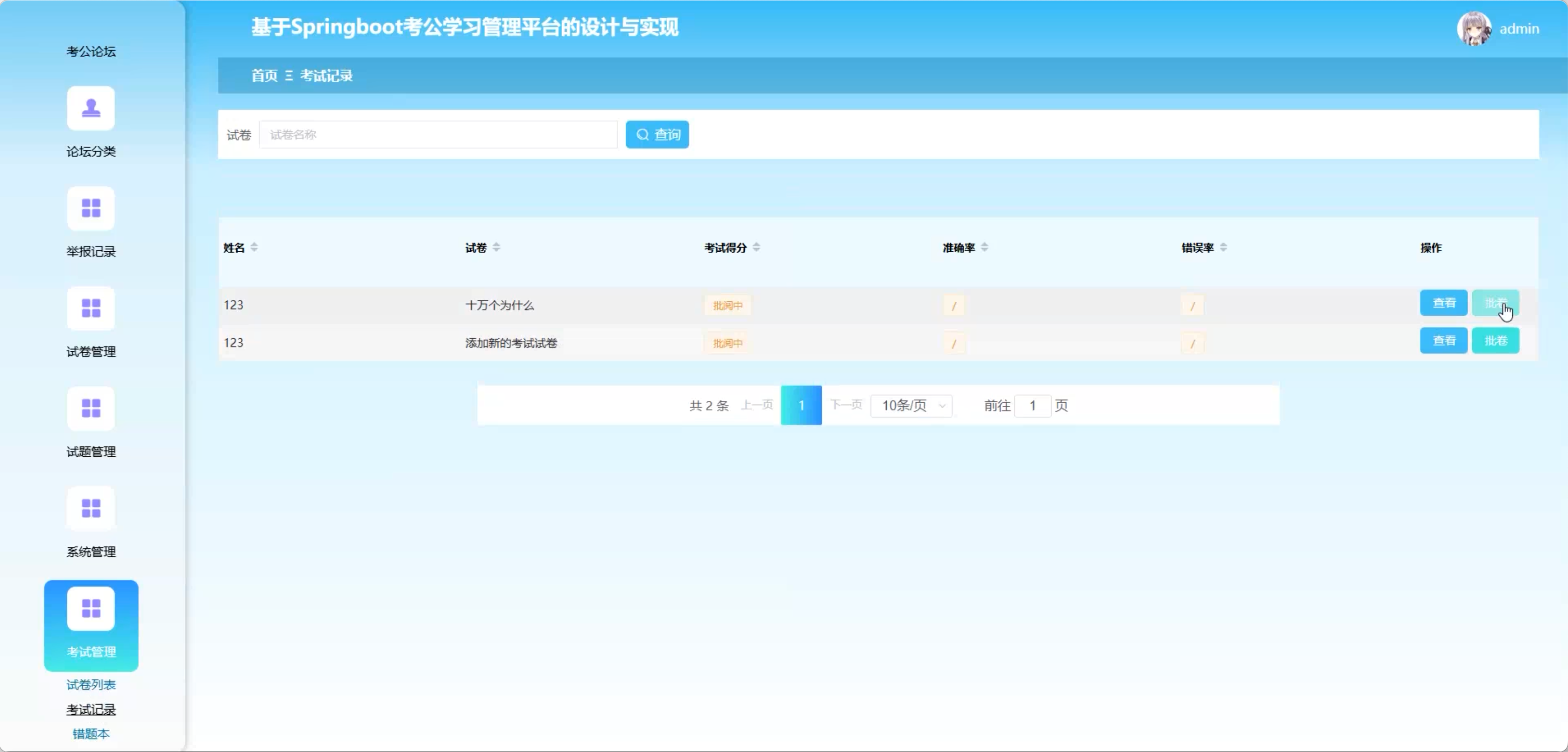Click the 查询 search button
Viewport: 1568px width, 752px height.
[x=657, y=135]
